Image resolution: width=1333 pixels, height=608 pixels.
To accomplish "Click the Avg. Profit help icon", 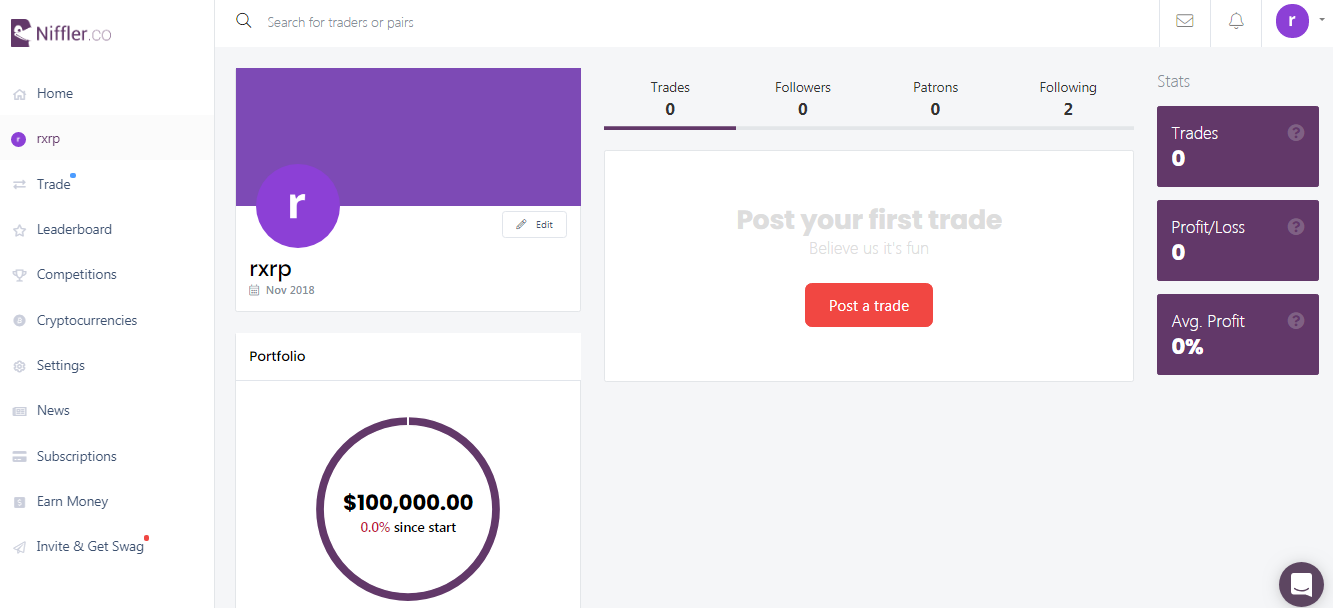I will [x=1296, y=321].
